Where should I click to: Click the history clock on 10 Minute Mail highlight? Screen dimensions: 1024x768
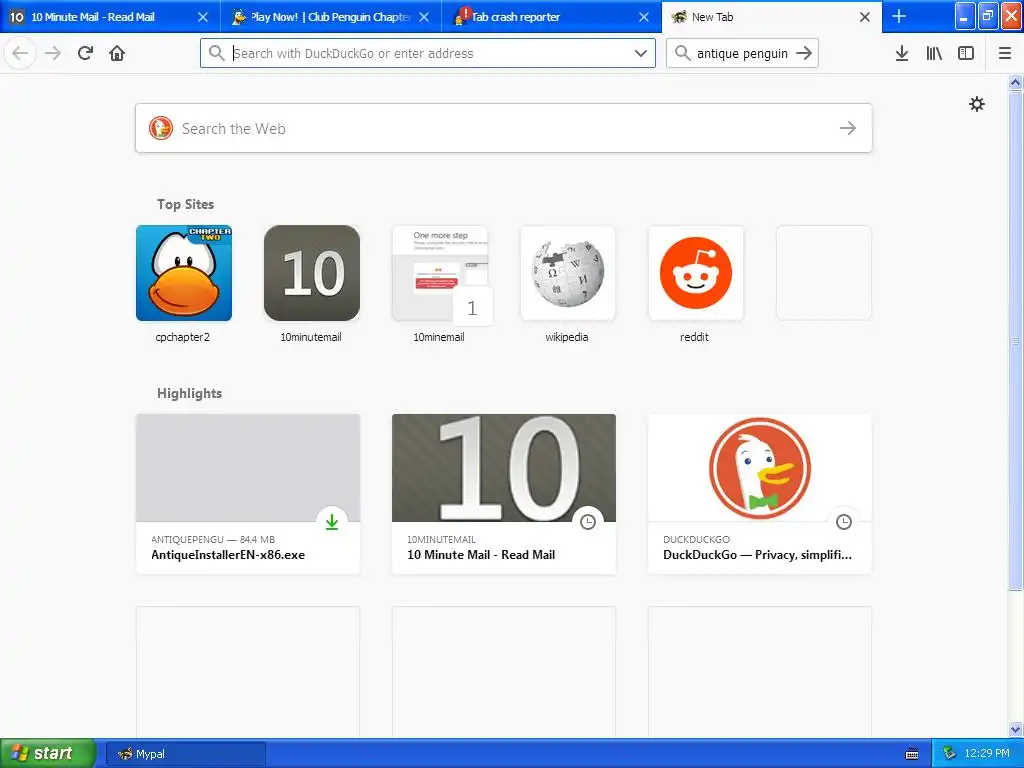coord(588,522)
